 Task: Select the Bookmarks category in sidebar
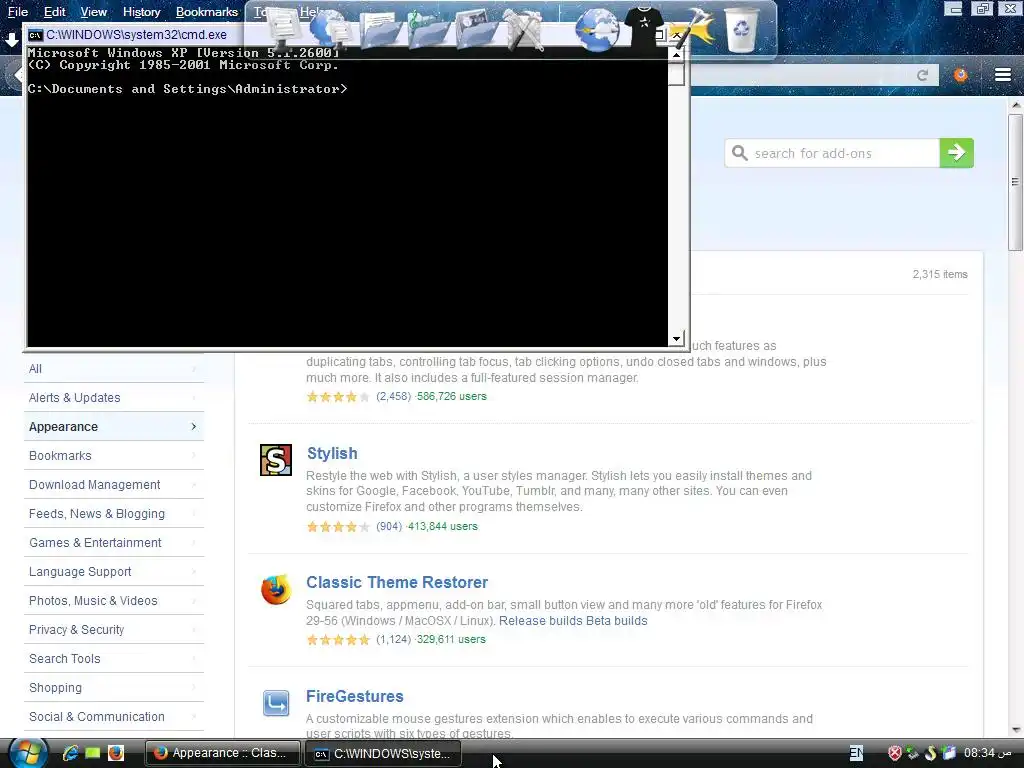(114, 455)
